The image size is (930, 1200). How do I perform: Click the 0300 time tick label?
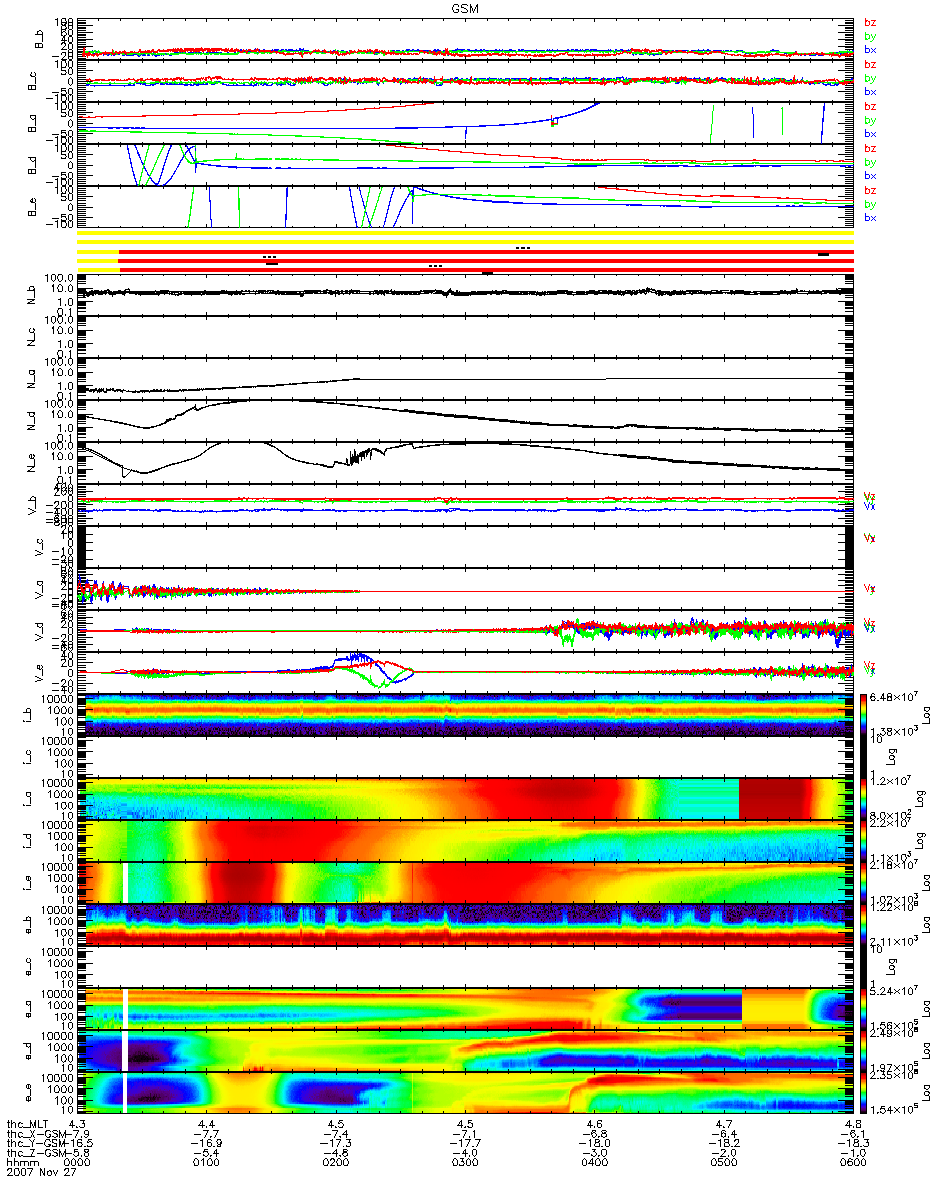[x=465, y=1164]
